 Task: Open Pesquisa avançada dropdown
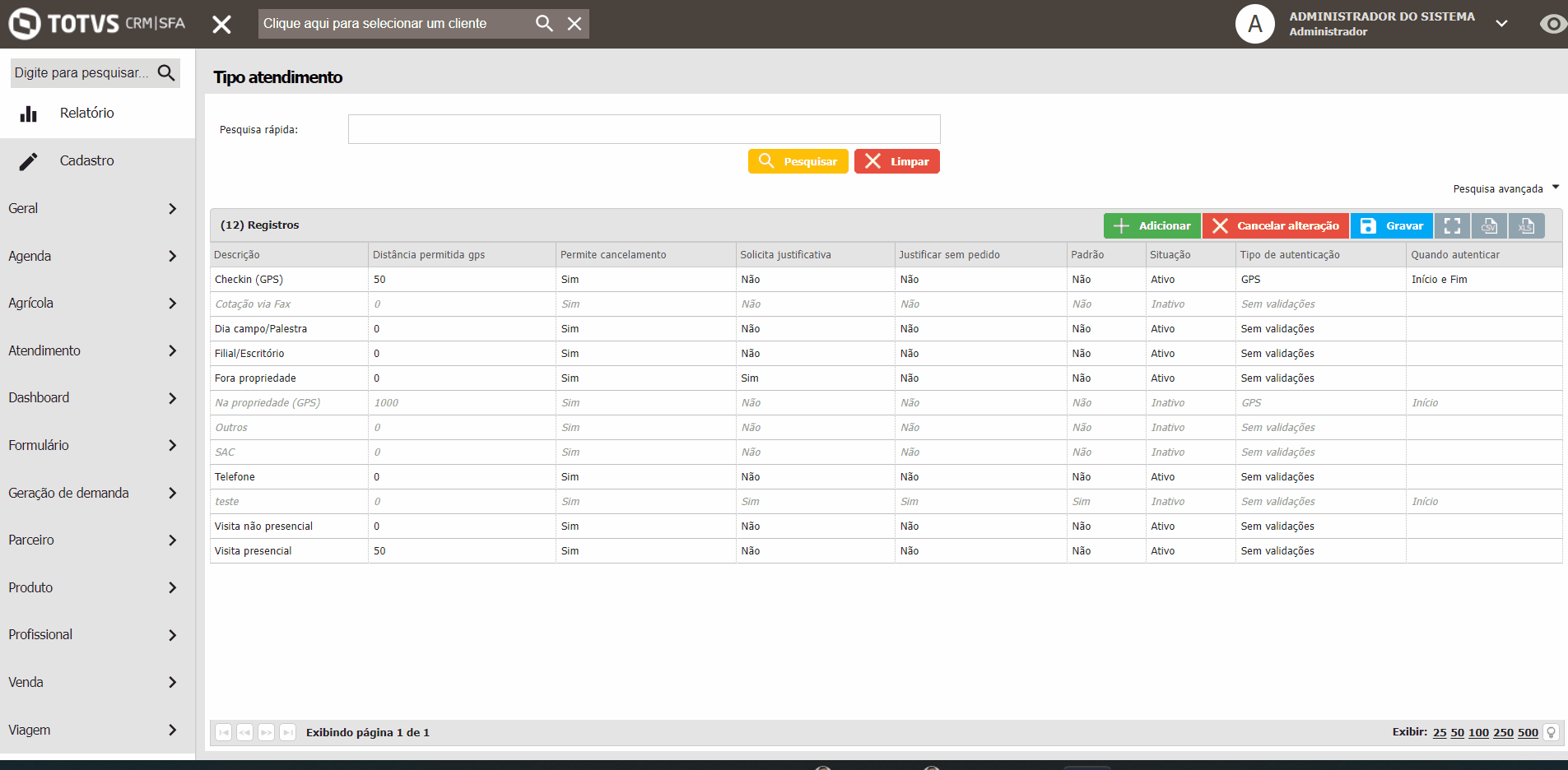pyautogui.click(x=1505, y=188)
